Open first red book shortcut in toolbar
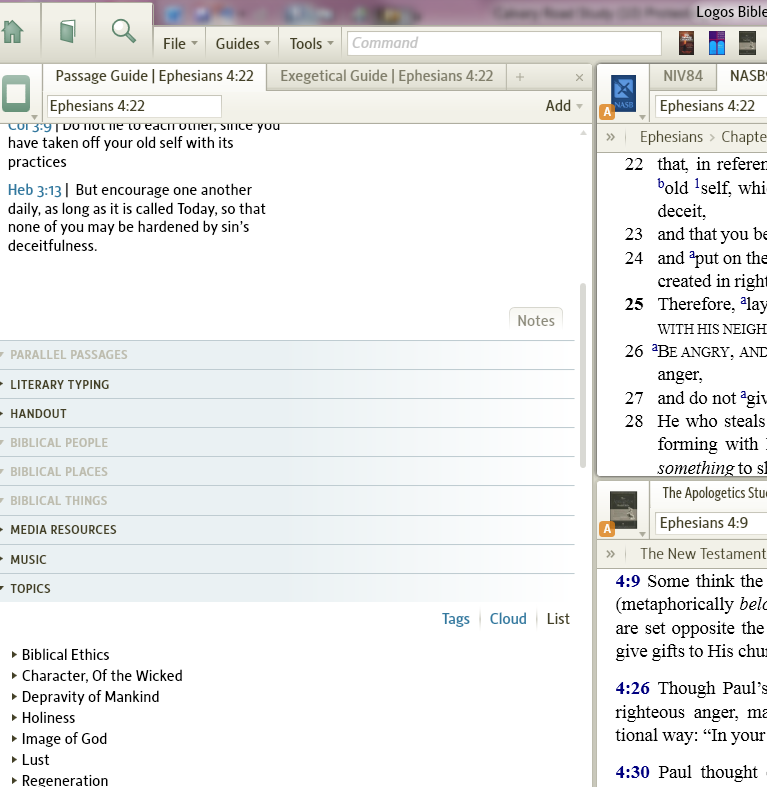Viewport: 767px width, 787px height. pyautogui.click(x=686, y=43)
